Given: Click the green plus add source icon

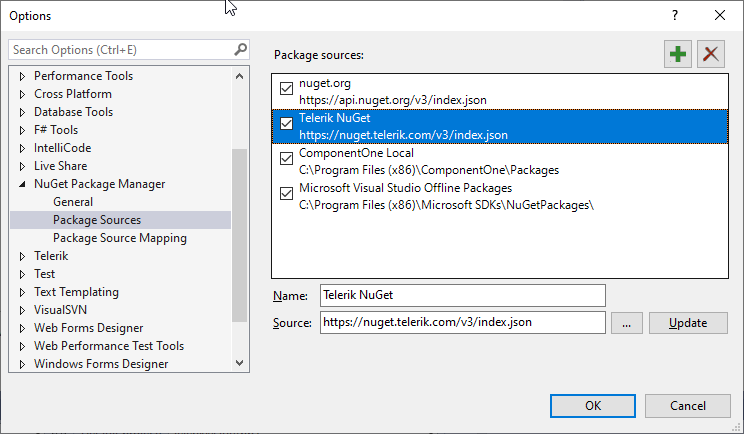Looking at the screenshot, I should point(678,54).
